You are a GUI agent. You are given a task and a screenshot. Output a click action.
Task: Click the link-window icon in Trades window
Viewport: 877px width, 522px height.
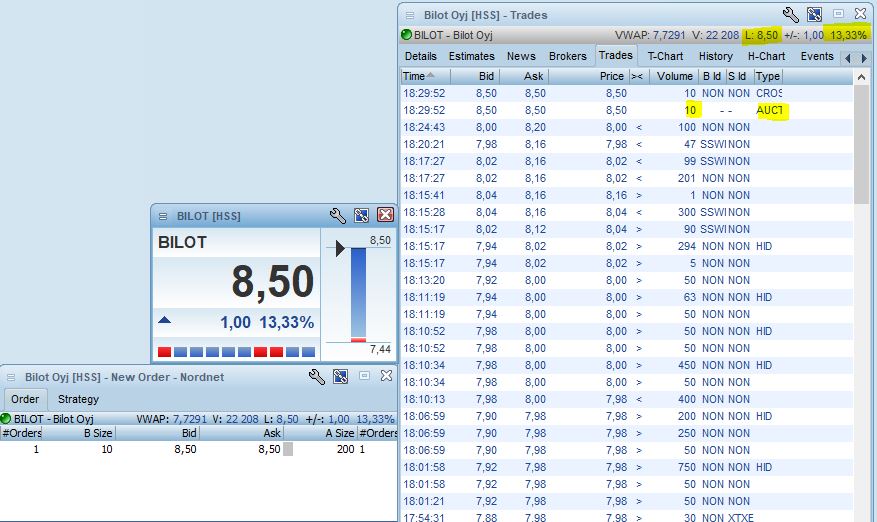tap(814, 15)
